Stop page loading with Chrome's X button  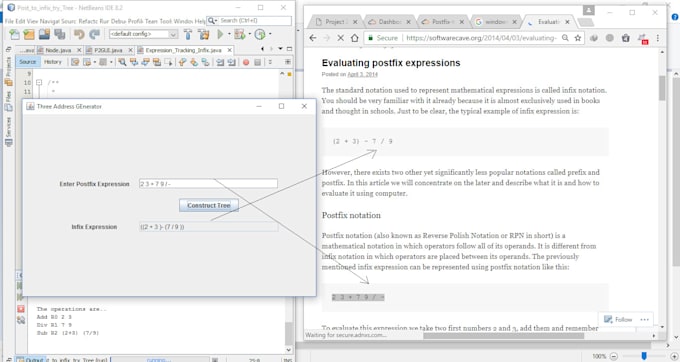tap(340, 38)
